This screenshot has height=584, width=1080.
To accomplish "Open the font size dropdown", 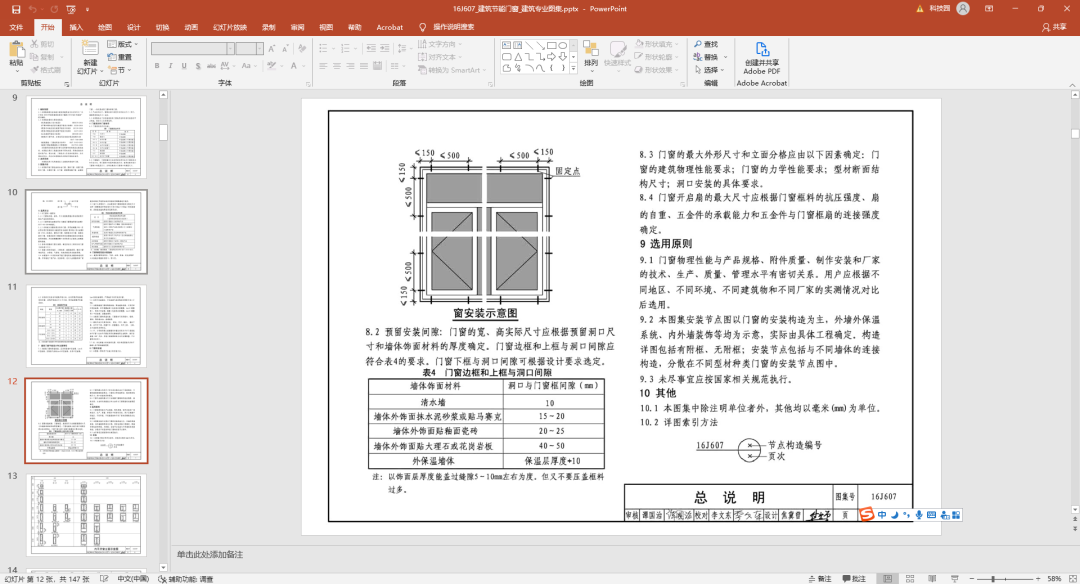I will pyautogui.click(x=260, y=48).
